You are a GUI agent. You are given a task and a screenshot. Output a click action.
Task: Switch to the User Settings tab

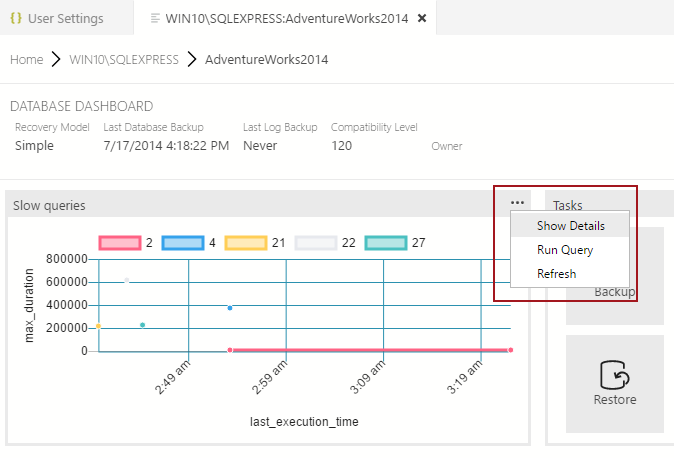click(x=67, y=18)
